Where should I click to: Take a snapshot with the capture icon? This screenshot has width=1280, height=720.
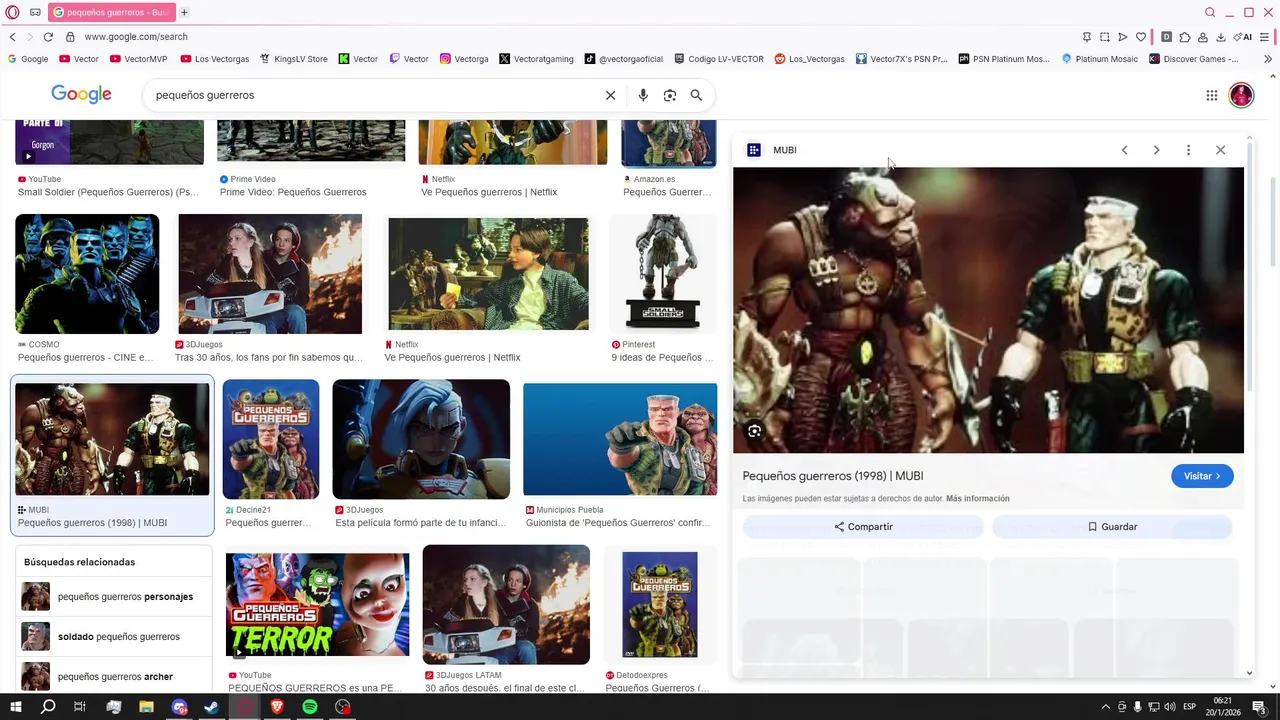(x=1104, y=37)
